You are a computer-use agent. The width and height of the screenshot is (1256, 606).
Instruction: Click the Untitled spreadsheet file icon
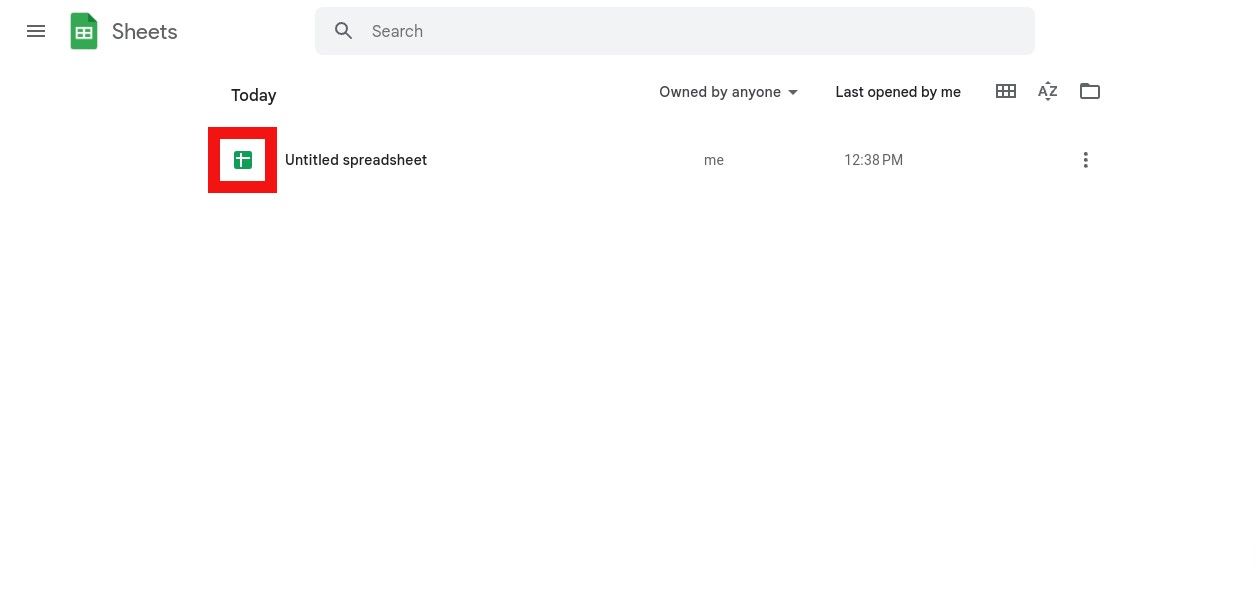click(242, 160)
